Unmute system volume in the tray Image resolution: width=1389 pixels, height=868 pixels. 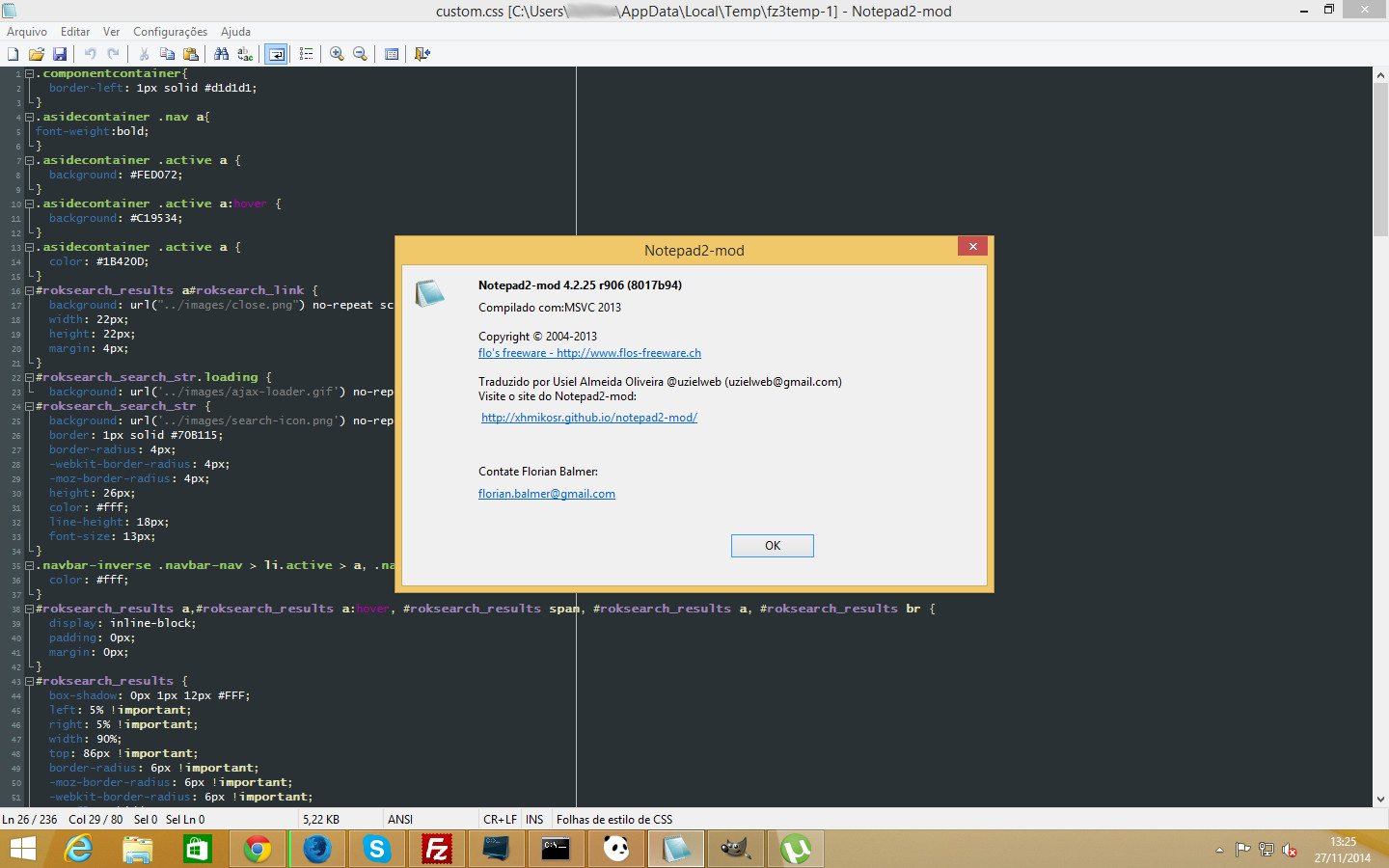1291,850
